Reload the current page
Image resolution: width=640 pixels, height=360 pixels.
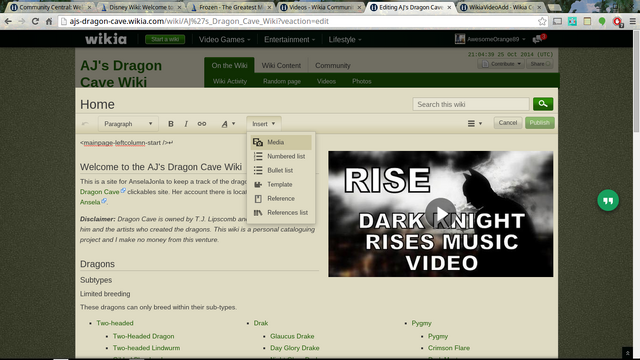click(35, 21)
